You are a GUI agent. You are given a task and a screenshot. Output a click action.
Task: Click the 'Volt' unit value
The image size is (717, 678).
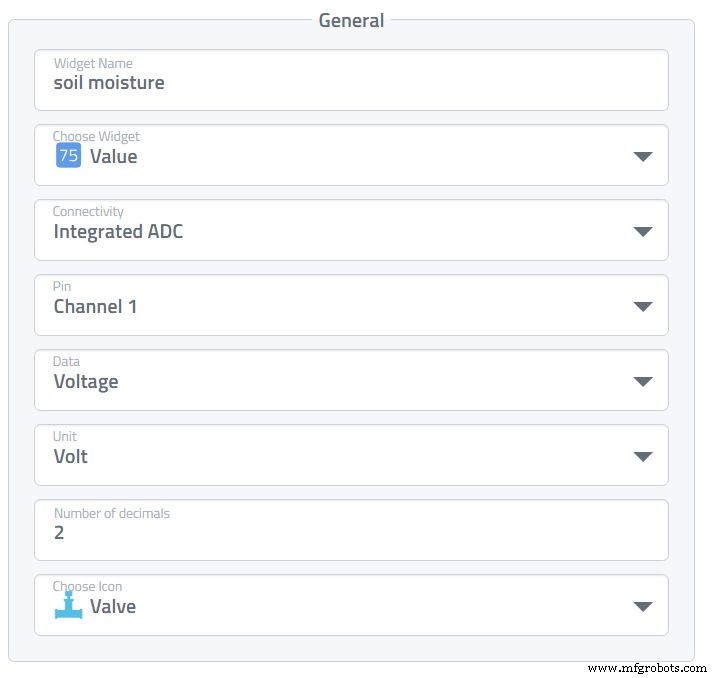tap(71, 457)
